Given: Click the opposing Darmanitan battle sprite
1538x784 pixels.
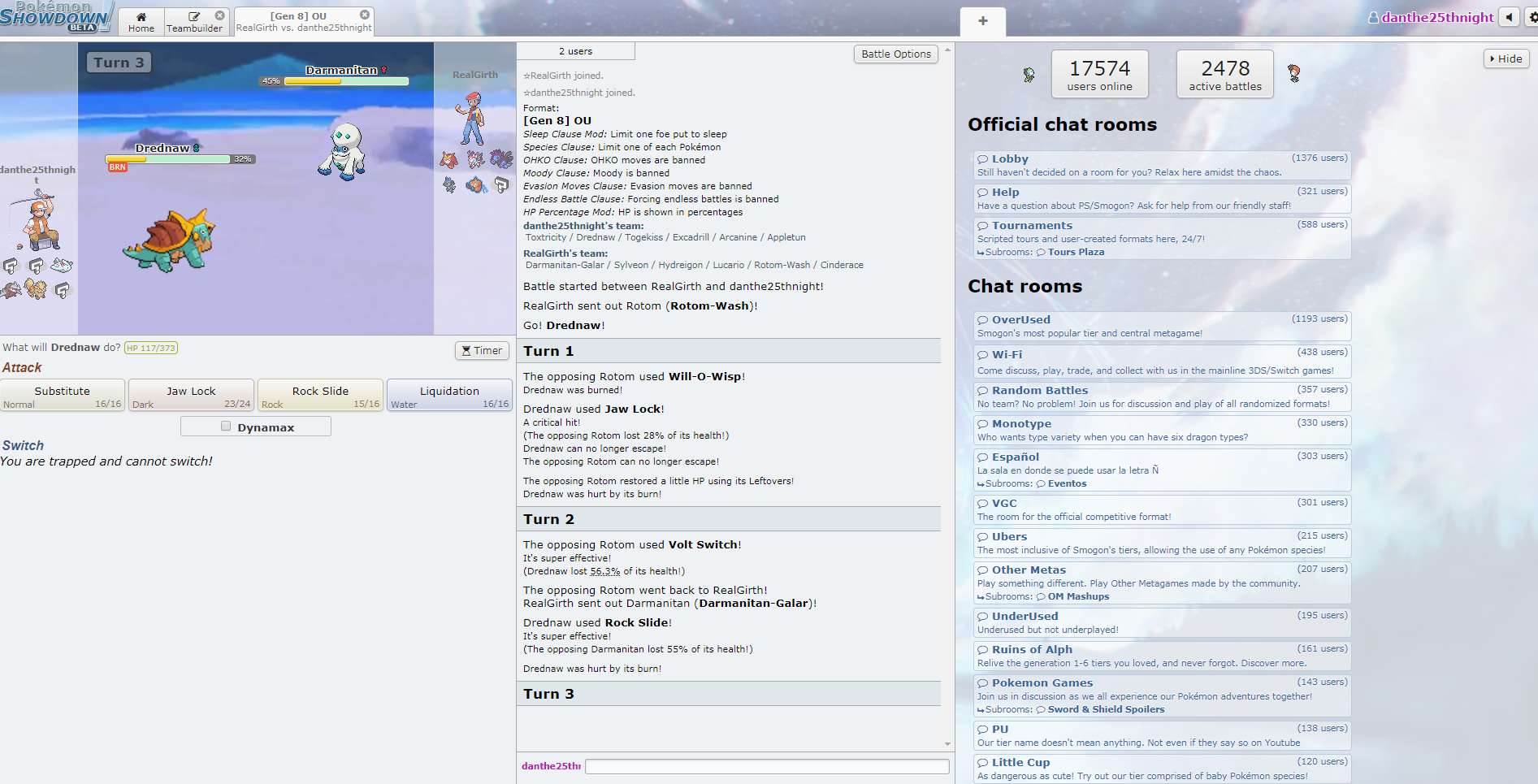Looking at the screenshot, I should (x=343, y=151).
